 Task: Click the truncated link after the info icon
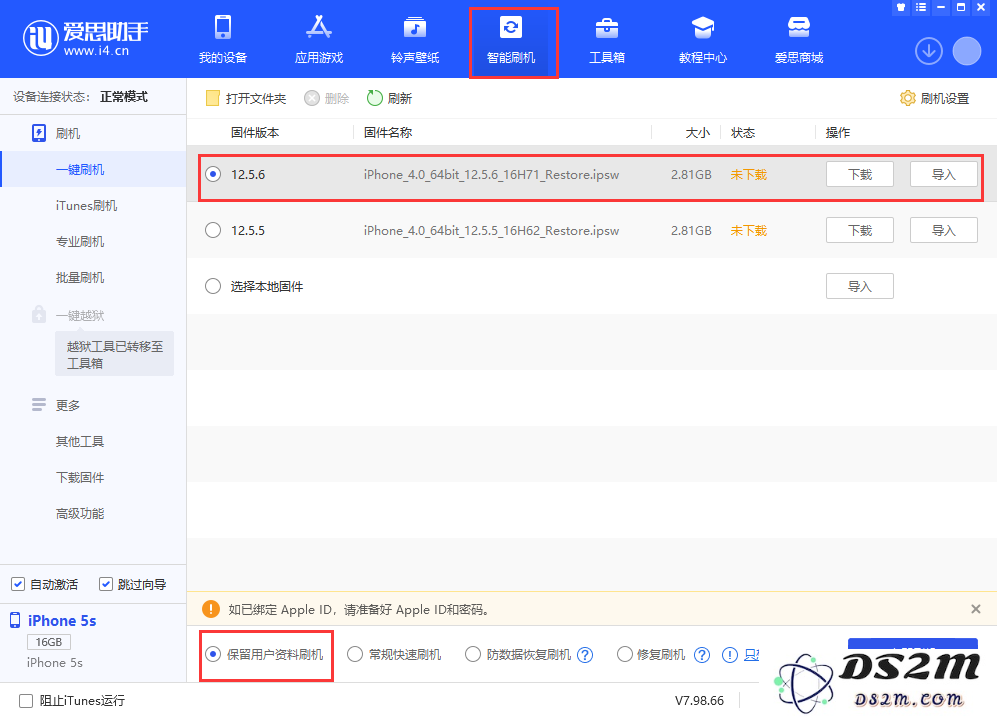click(752, 655)
